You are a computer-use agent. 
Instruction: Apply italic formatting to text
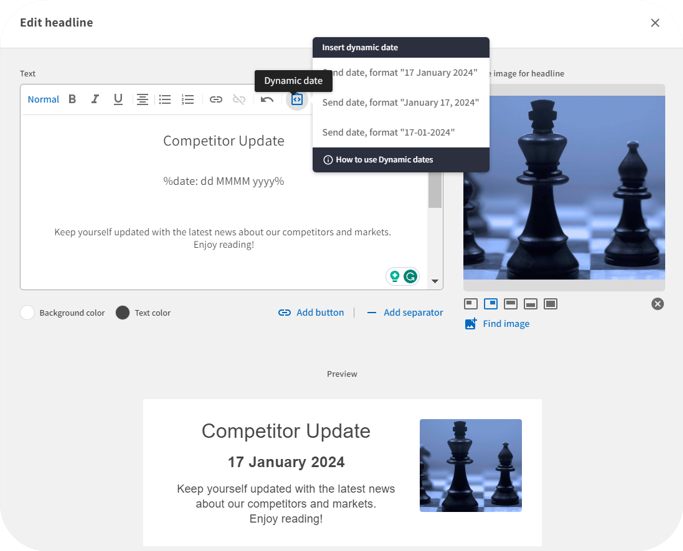pos(95,99)
